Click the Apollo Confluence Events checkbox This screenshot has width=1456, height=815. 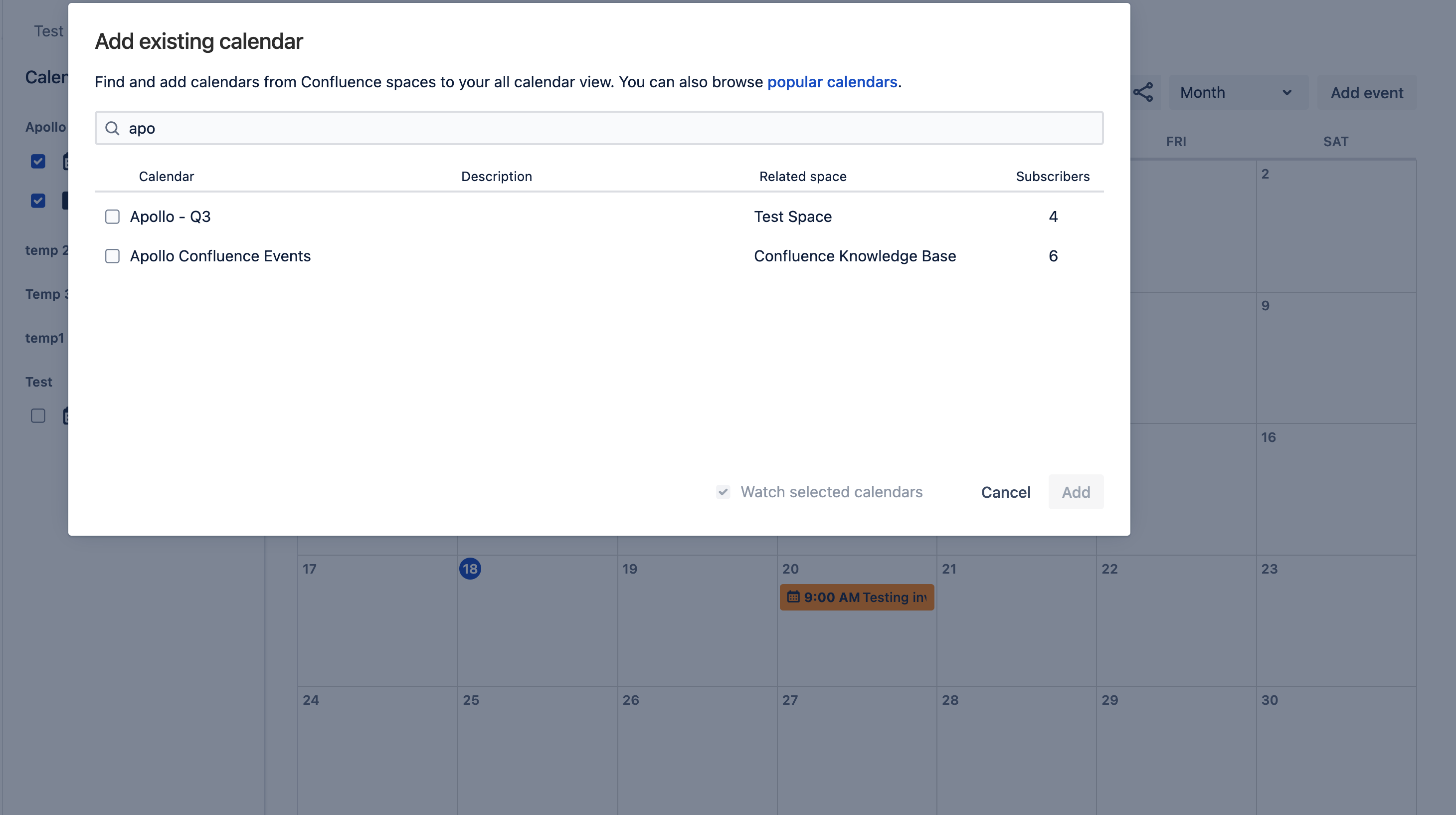112,255
